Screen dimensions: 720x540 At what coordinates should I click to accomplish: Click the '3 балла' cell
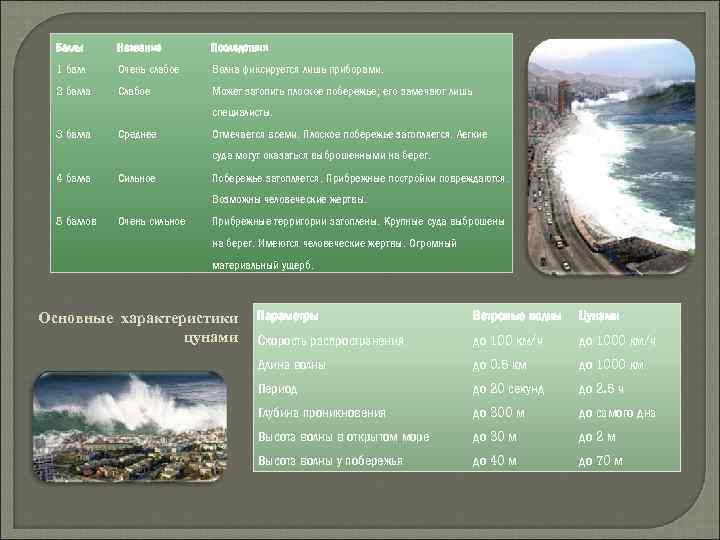pyautogui.click(x=73, y=135)
